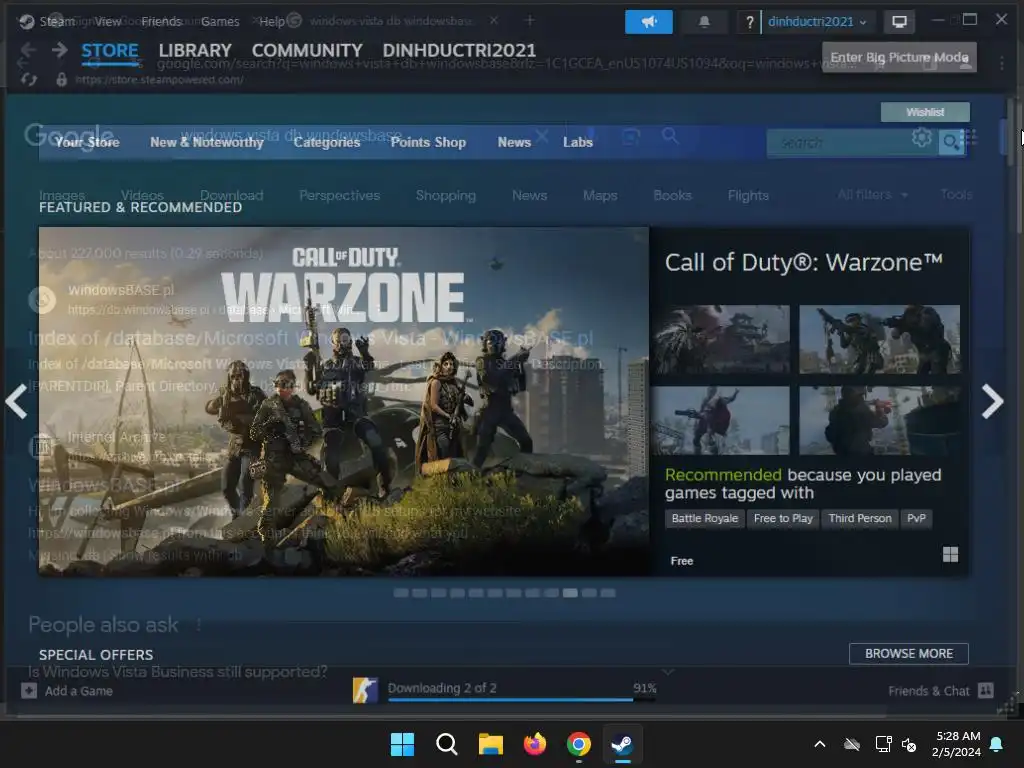Open File Explorer from taskbar
The width and height of the screenshot is (1024, 768).
(x=490, y=744)
